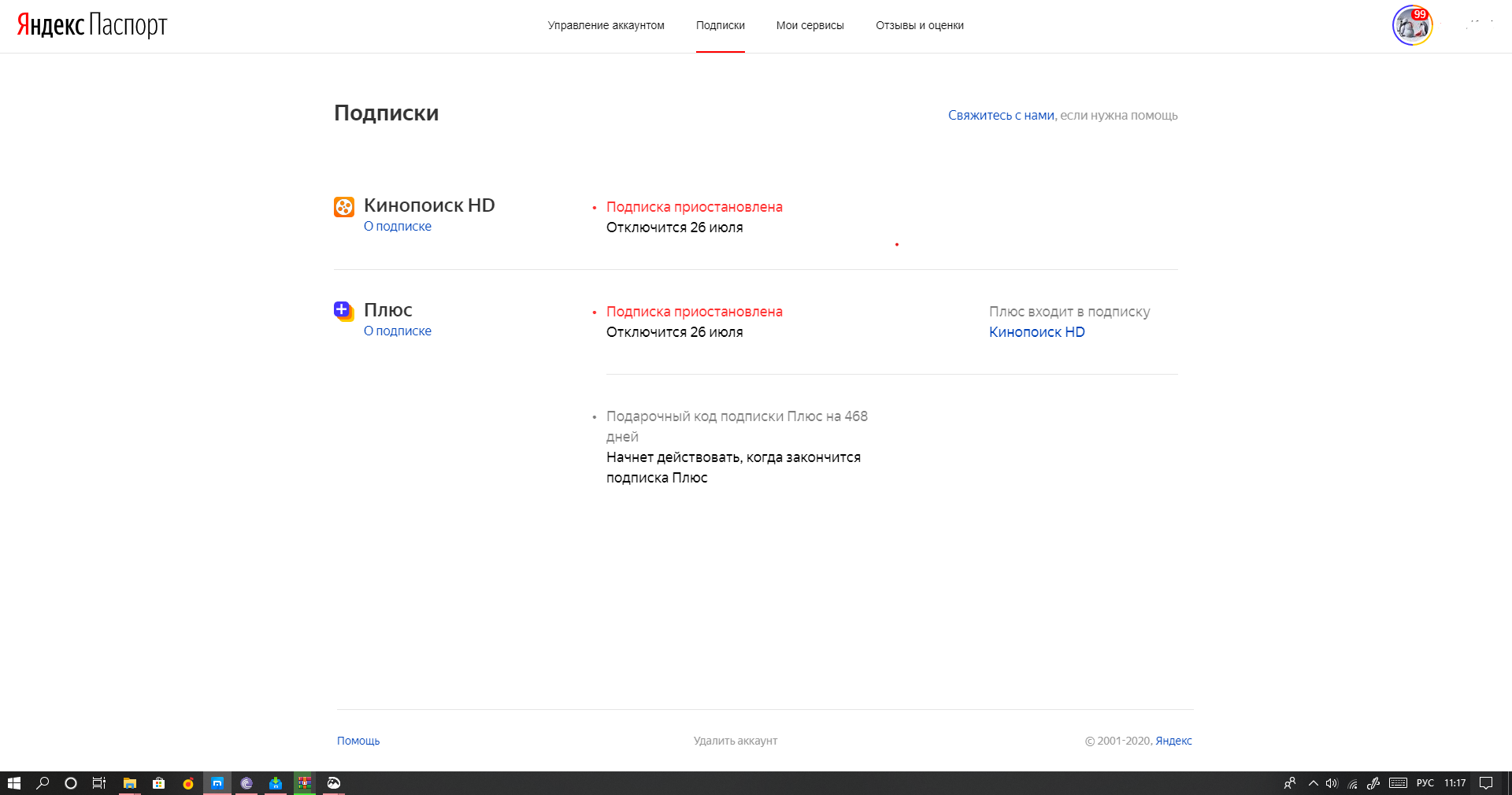Switch to the Maxthon browser taskbar icon
Image resolution: width=1512 pixels, height=795 pixels.
point(217,783)
